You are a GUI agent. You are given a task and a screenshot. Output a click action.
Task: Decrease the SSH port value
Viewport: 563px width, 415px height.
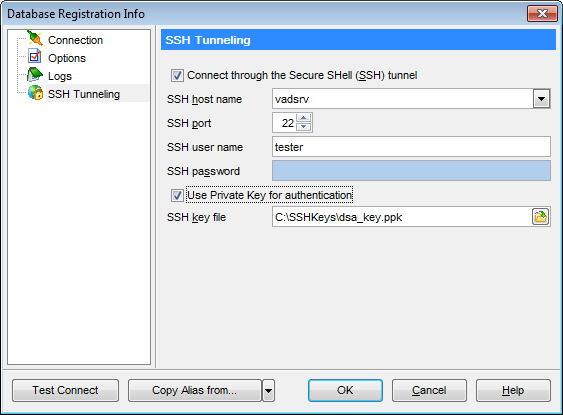tap(304, 127)
